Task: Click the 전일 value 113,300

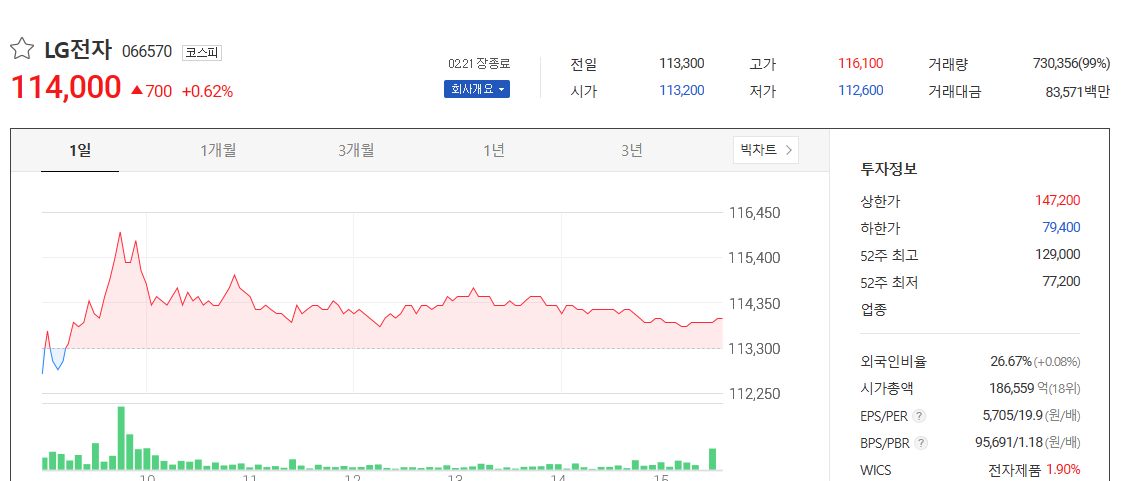Action: pyautogui.click(x=681, y=64)
